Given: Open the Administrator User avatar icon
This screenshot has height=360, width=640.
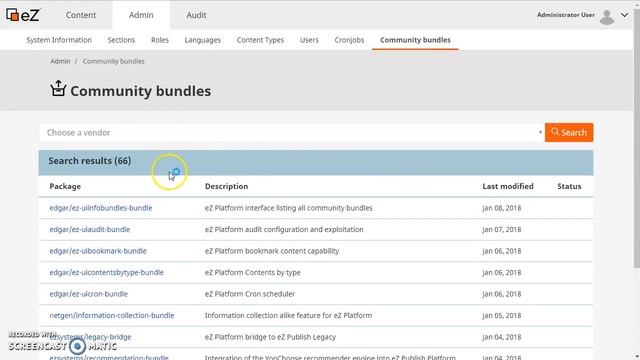Looking at the screenshot, I should [x=607, y=17].
